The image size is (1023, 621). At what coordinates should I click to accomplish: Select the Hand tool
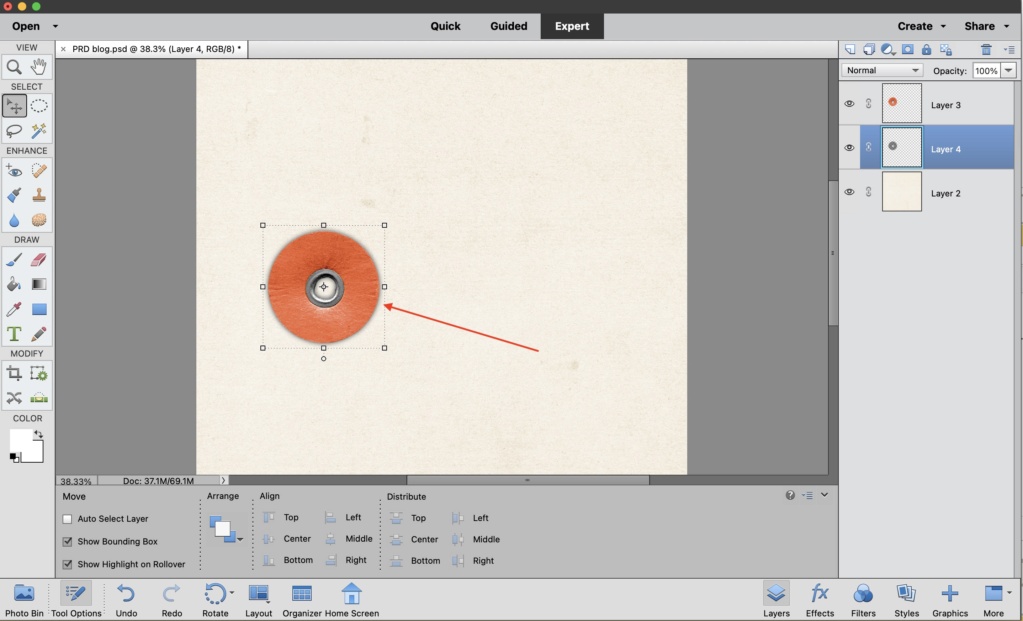[39, 67]
